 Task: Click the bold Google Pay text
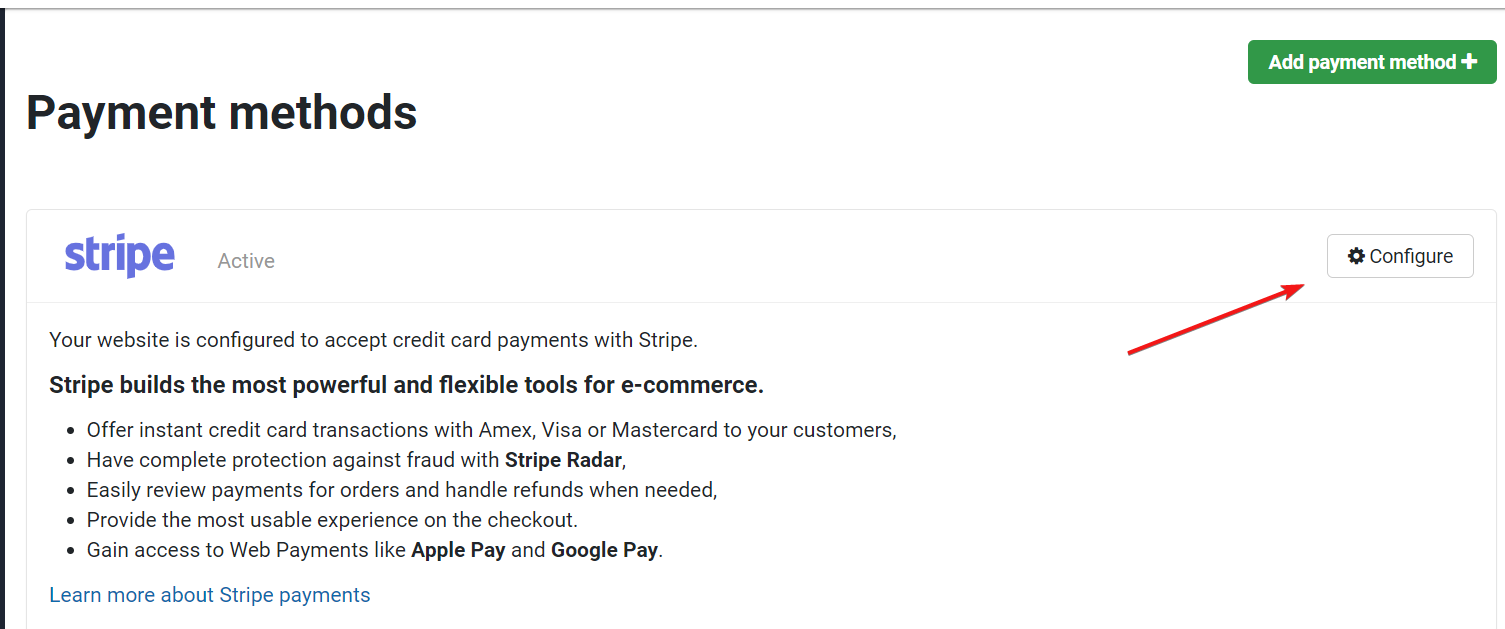(604, 550)
